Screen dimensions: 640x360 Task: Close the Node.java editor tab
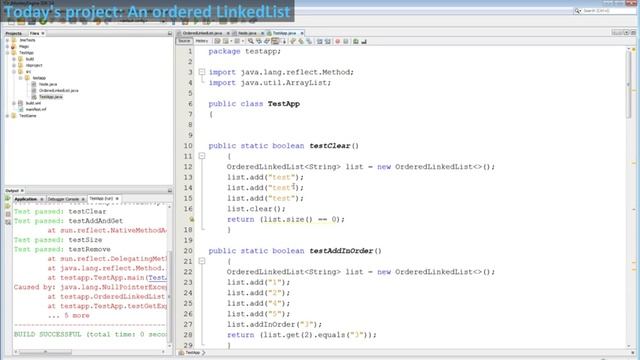(x=262, y=33)
